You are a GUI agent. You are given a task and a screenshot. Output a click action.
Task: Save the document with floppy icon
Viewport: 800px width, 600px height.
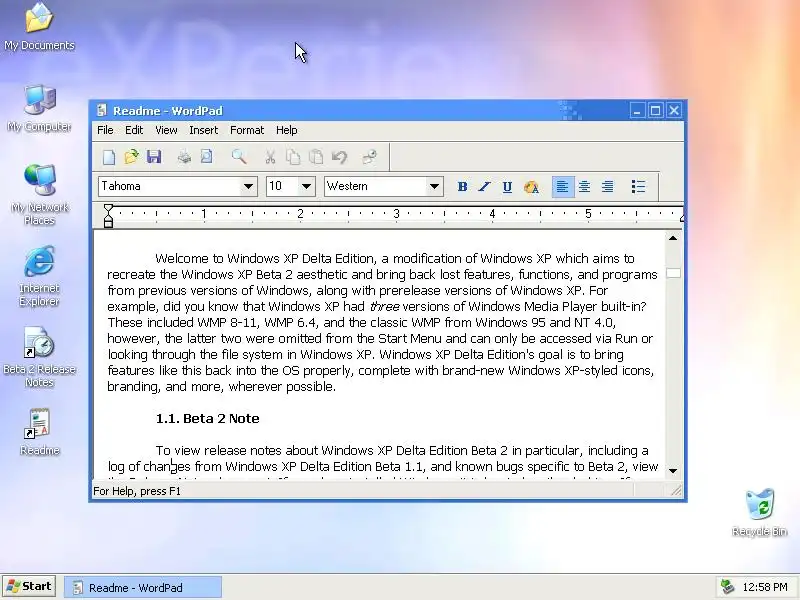(154, 157)
